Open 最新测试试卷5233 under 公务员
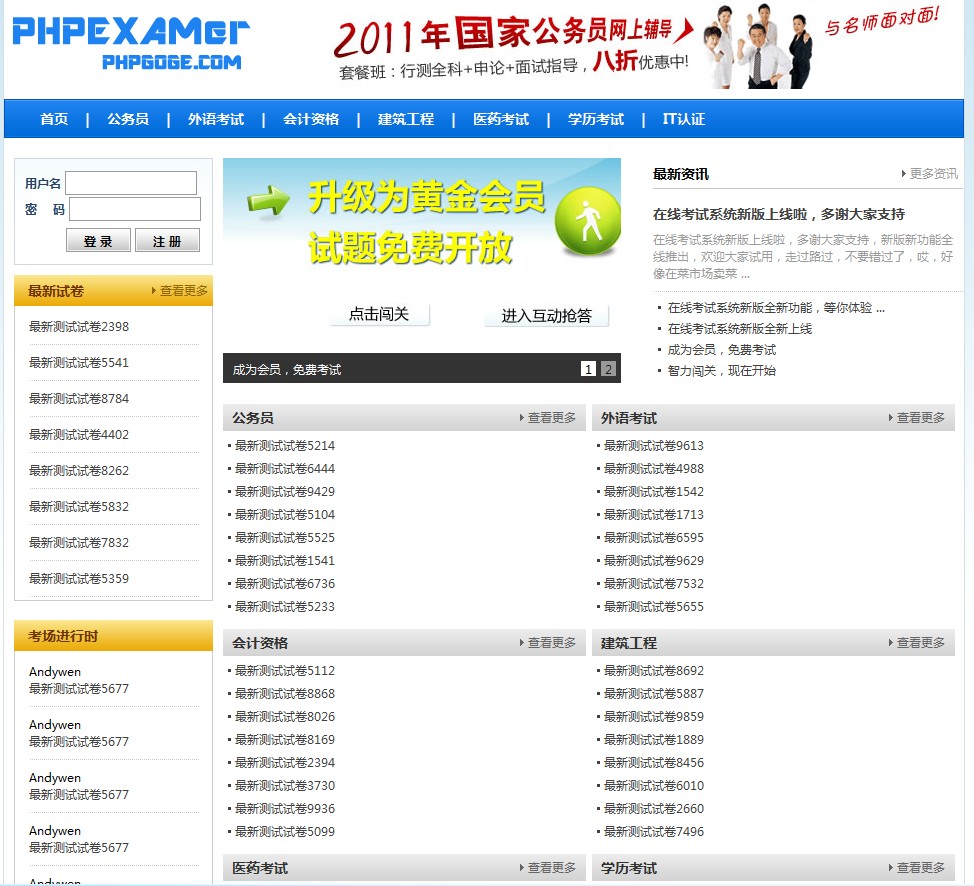This screenshot has width=974, height=886. 284,606
